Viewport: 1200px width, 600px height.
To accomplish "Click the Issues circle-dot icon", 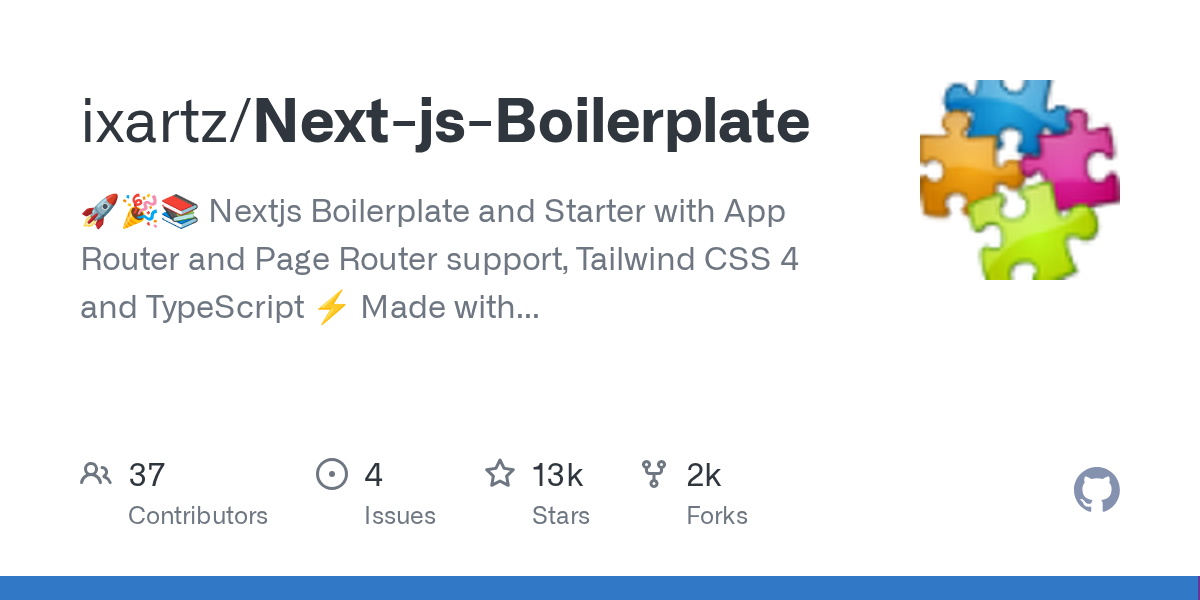I will (x=331, y=474).
